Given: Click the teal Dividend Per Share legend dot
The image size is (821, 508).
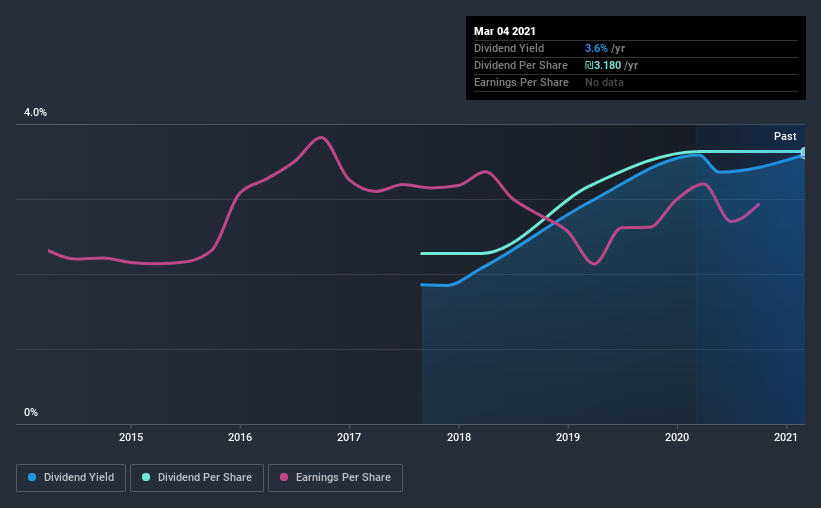Looking at the screenshot, I should pyautogui.click(x=146, y=477).
